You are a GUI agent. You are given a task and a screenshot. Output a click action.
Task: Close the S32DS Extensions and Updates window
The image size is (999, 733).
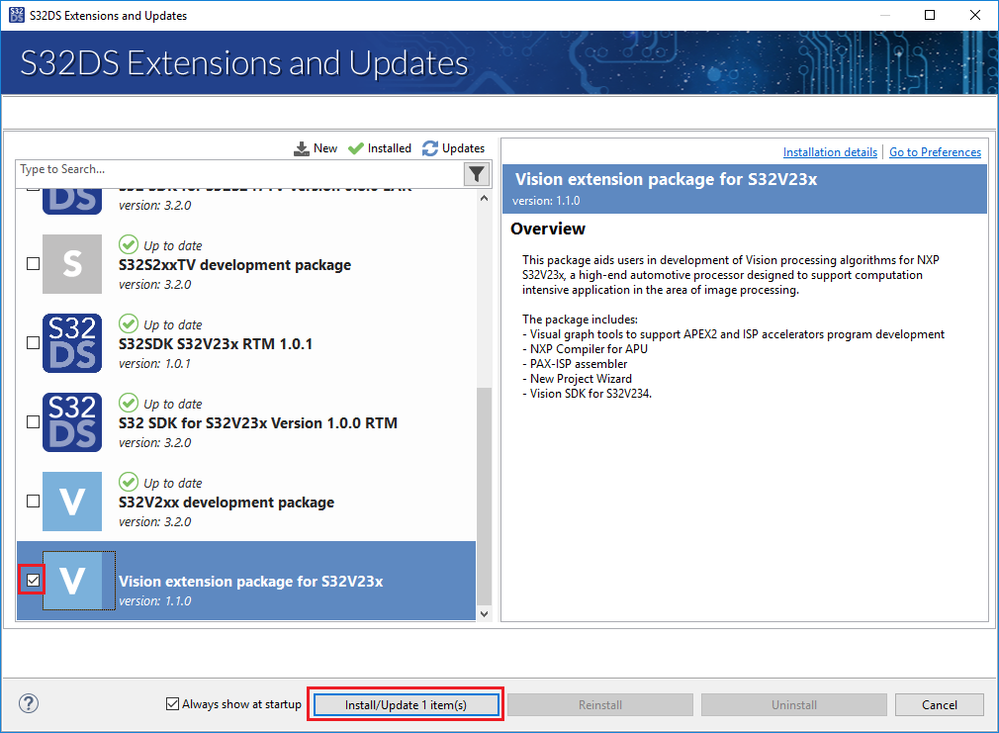coord(975,15)
